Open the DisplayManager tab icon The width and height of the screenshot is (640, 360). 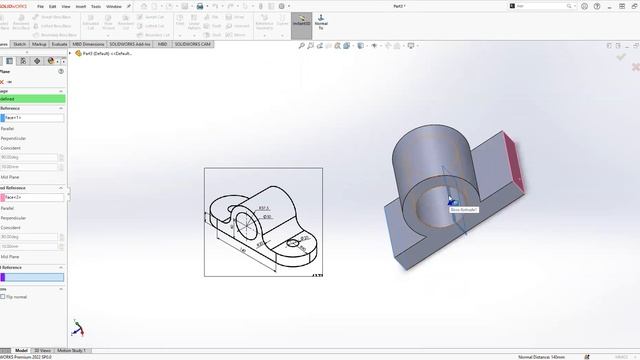tap(51, 61)
